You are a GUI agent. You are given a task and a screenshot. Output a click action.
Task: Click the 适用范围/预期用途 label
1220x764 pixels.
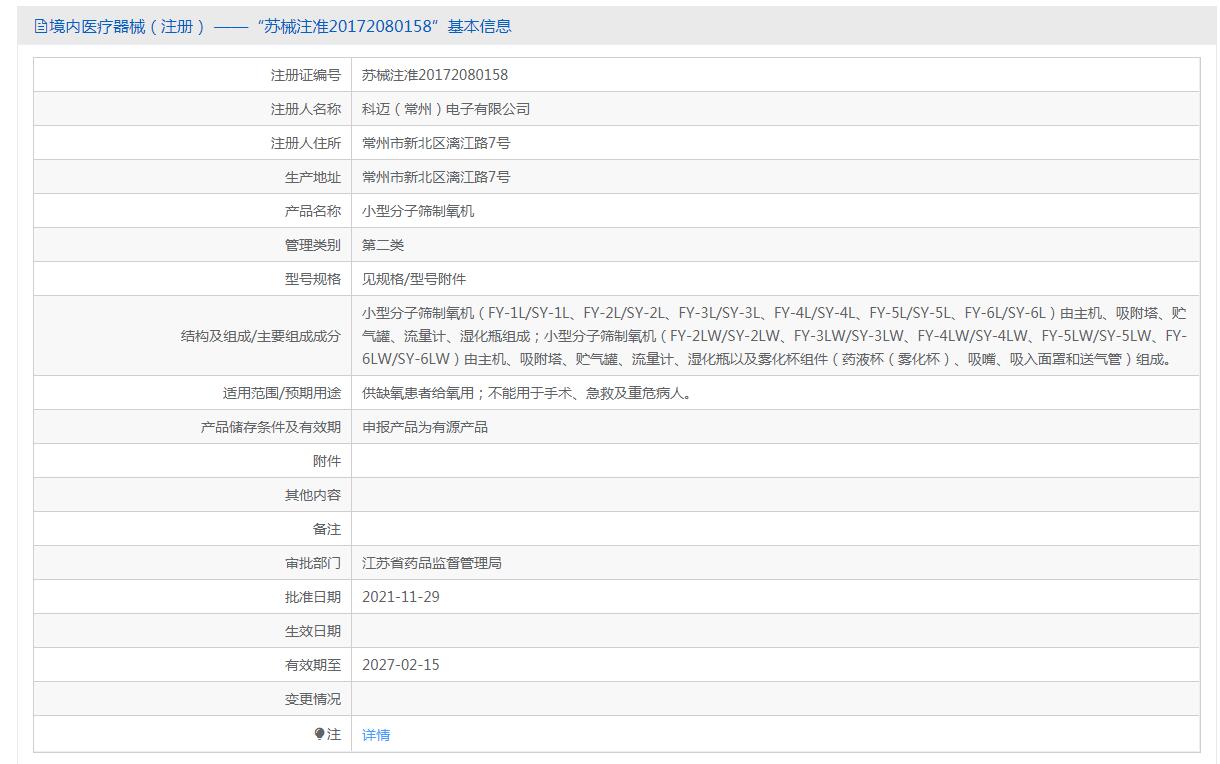click(x=281, y=393)
